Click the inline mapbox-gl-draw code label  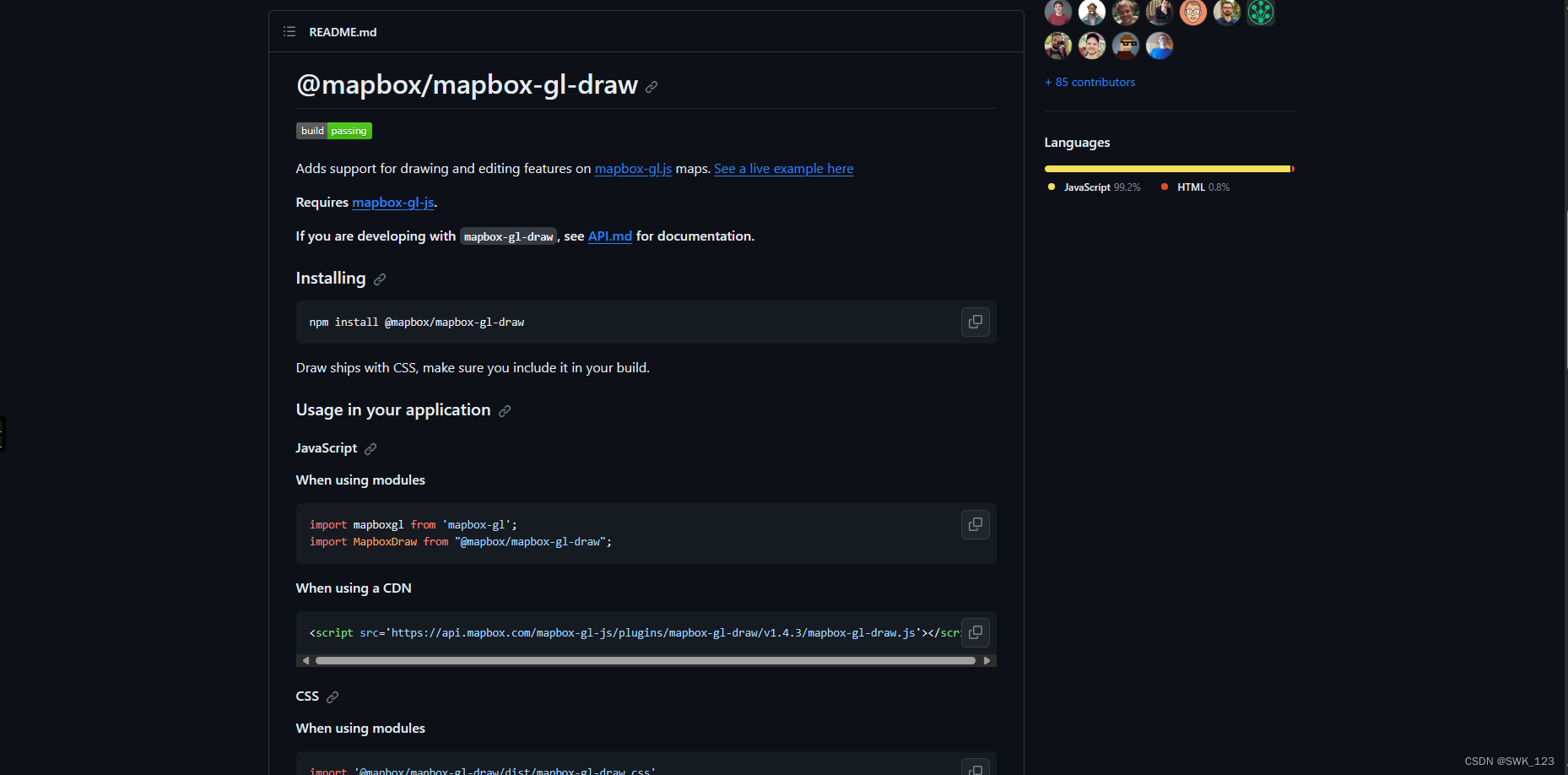[508, 237]
